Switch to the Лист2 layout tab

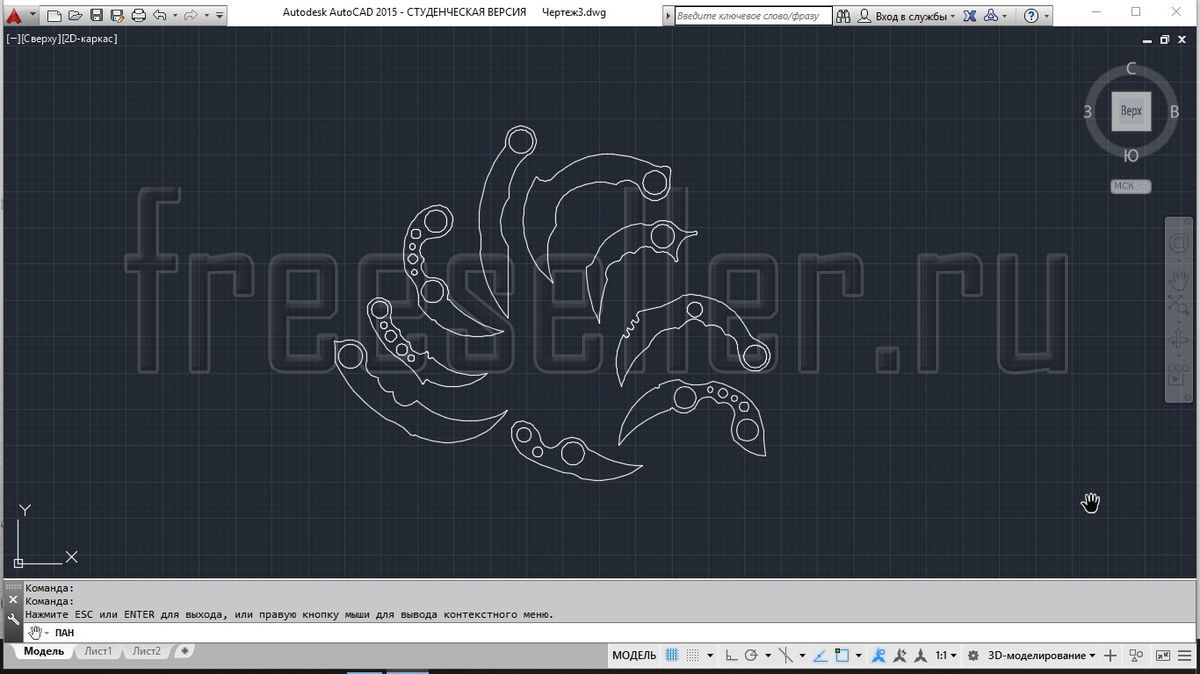click(146, 651)
